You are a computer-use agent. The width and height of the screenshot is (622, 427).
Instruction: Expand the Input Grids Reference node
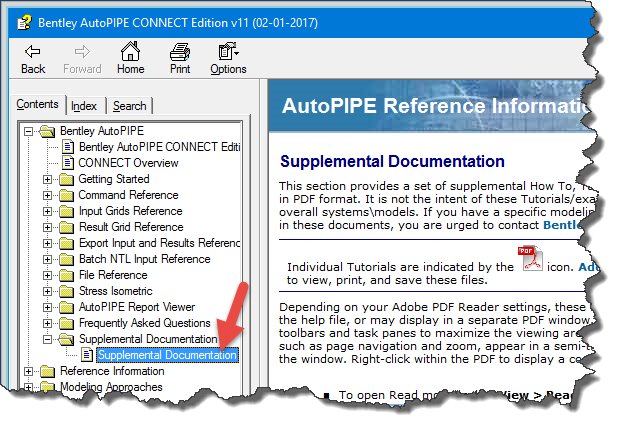pyautogui.click(x=47, y=211)
